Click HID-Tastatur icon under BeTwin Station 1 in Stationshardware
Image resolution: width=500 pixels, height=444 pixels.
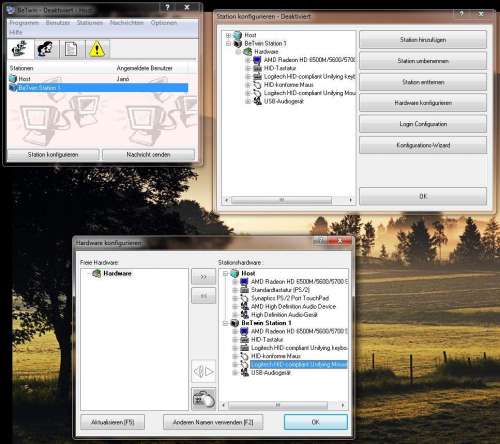(x=245, y=339)
